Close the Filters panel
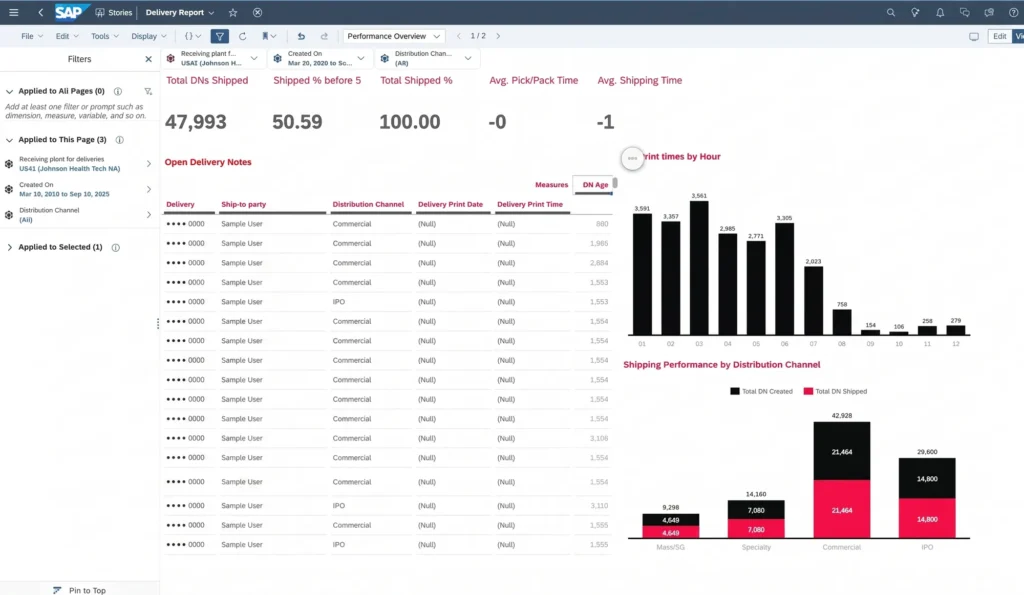1024x595 pixels. tap(148, 59)
